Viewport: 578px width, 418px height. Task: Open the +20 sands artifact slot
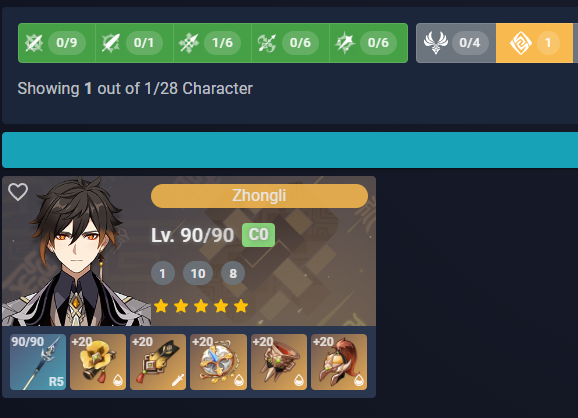pyautogui.click(x=219, y=362)
